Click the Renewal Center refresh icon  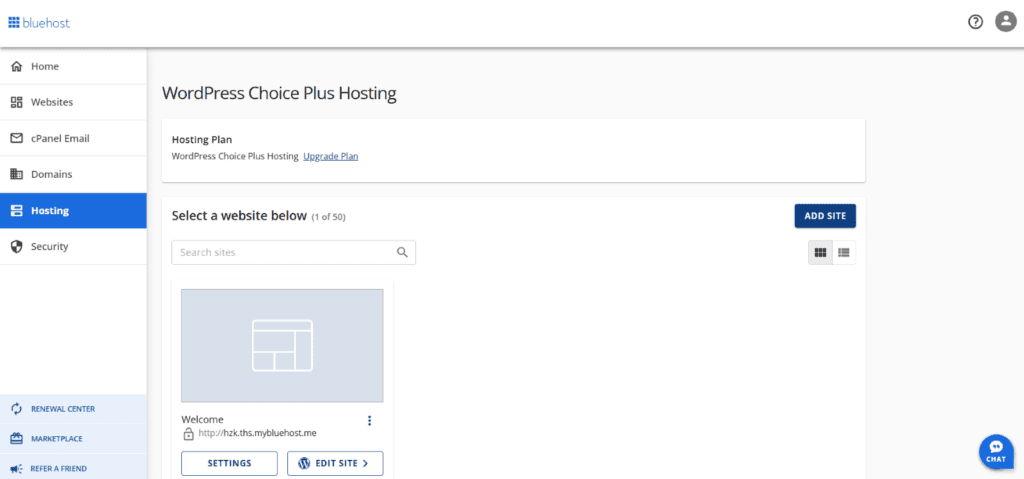(x=17, y=408)
